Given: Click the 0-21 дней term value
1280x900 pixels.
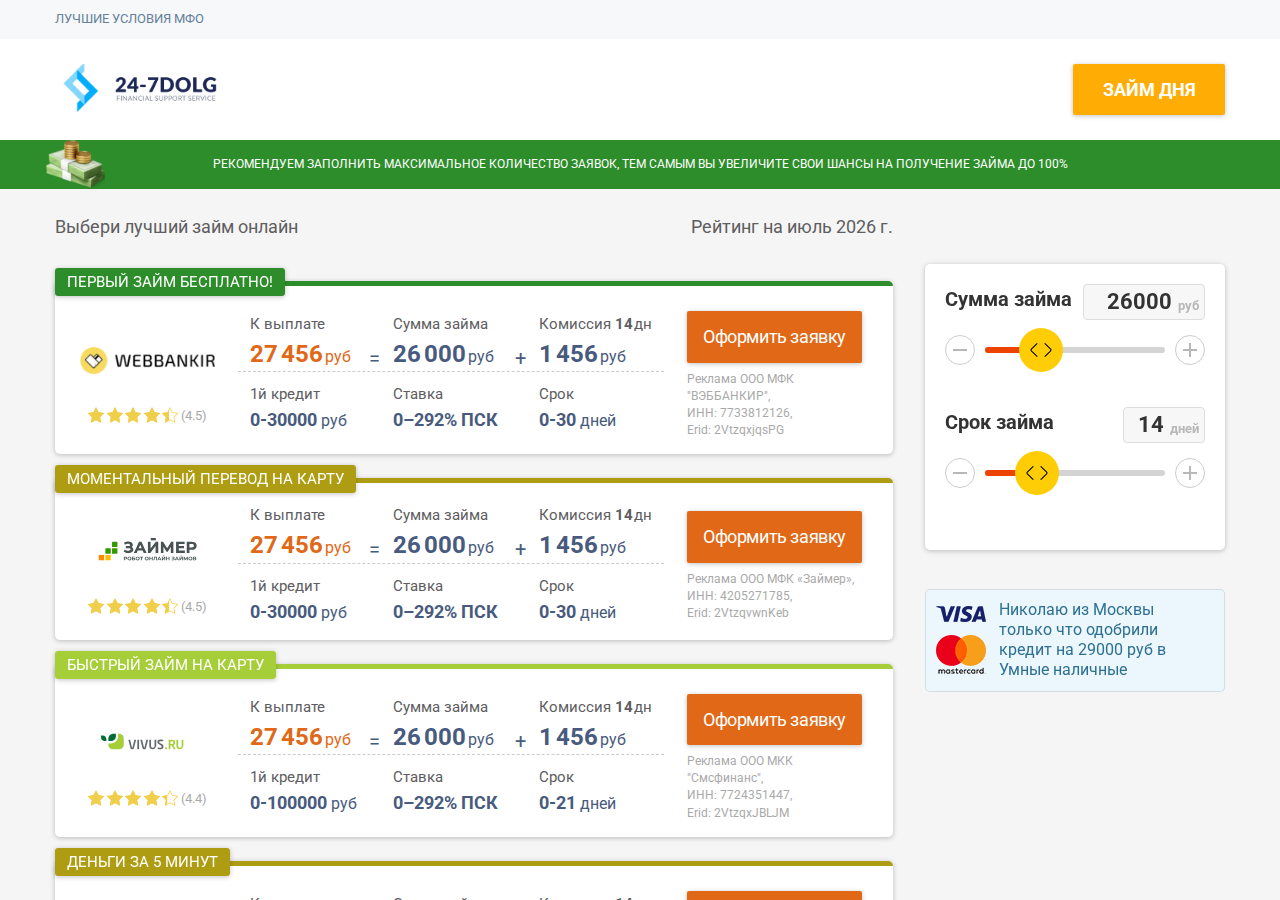Looking at the screenshot, I should pyautogui.click(x=577, y=803).
